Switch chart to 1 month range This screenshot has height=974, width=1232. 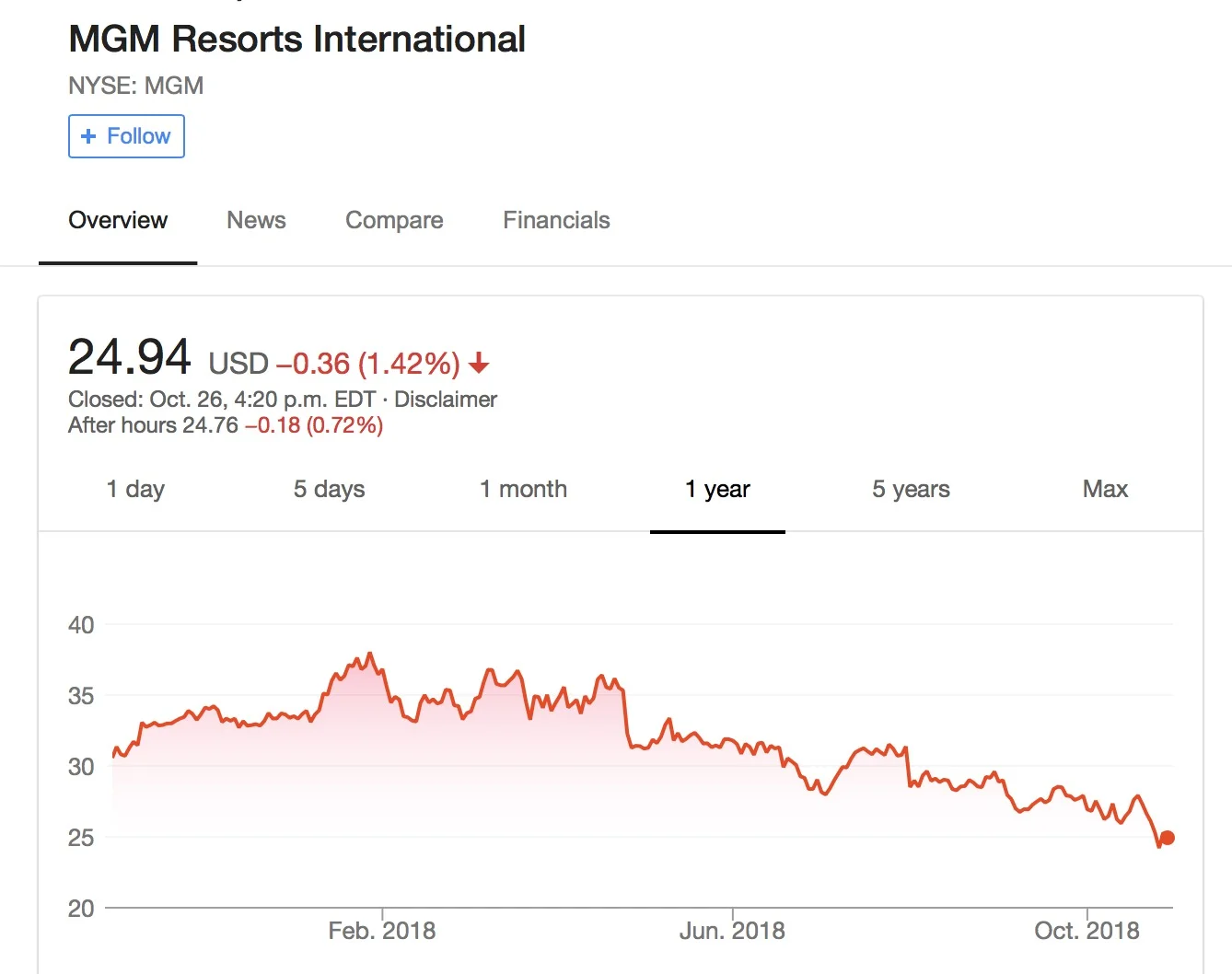pos(523,489)
